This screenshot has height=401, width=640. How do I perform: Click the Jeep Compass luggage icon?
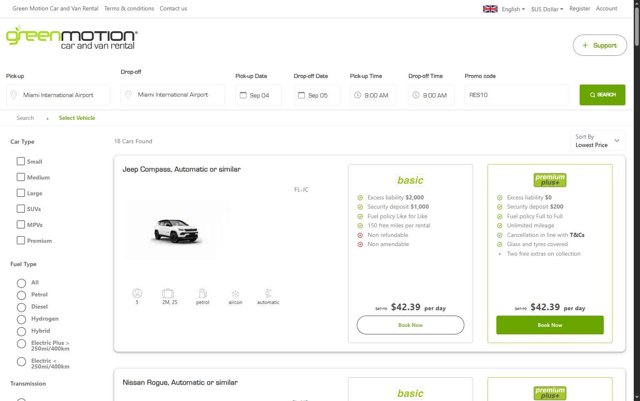point(168,293)
